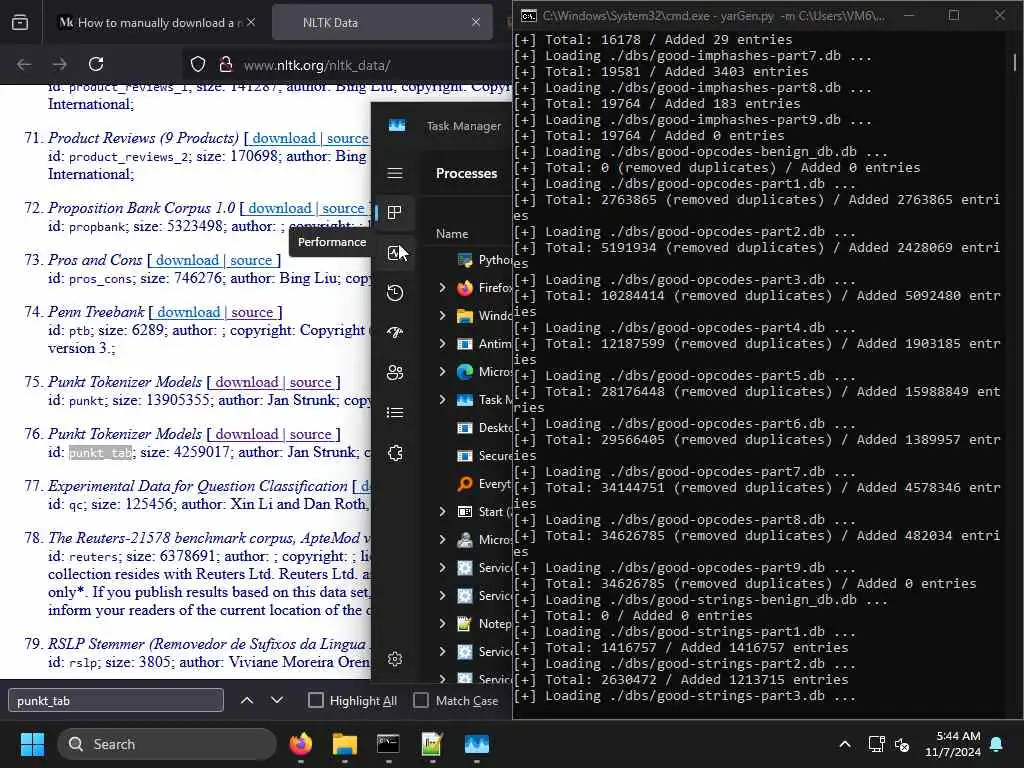Screen dimensions: 1024x768
Task: Open App history in Task Manager sidebar
Action: pos(394,293)
